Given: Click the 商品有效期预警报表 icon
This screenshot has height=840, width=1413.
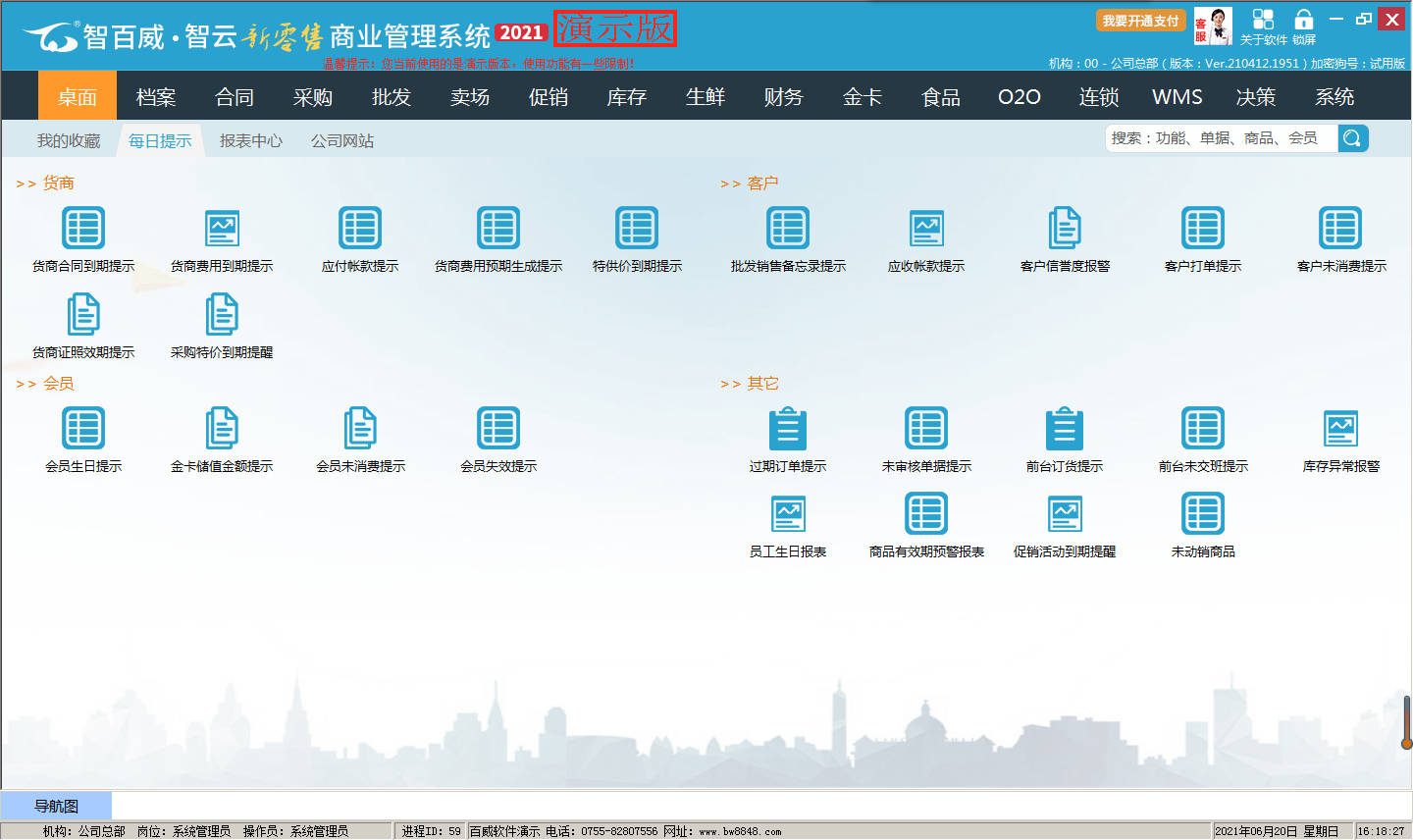Looking at the screenshot, I should (926, 514).
